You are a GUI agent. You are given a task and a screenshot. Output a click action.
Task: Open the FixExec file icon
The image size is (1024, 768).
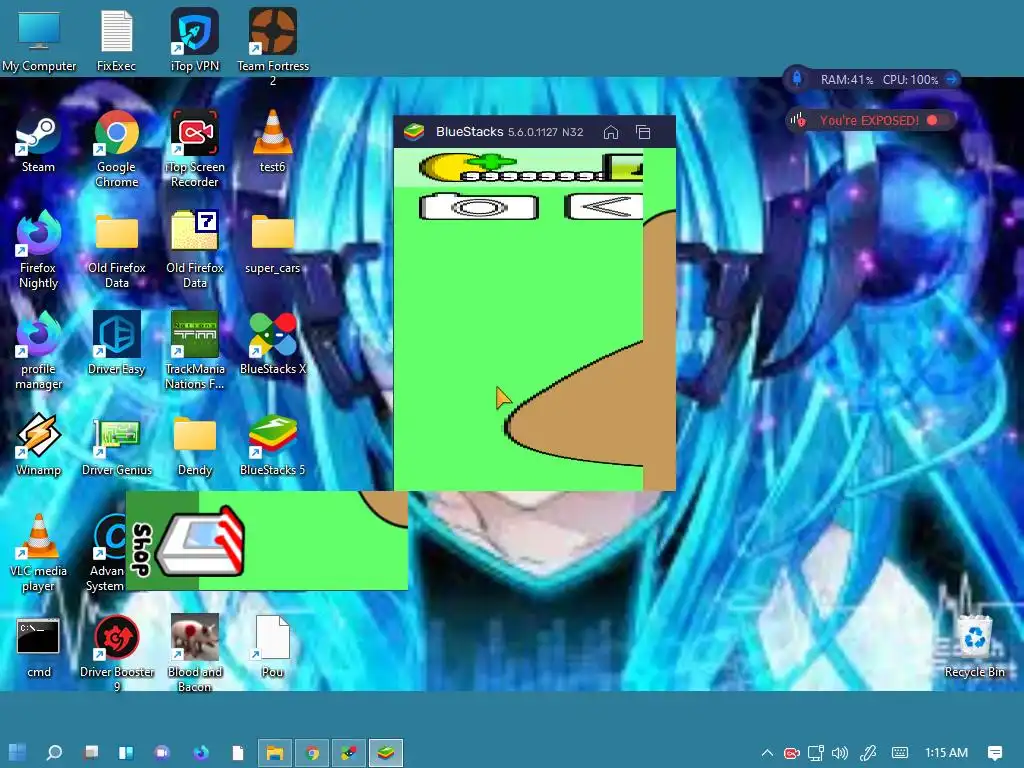click(116, 40)
